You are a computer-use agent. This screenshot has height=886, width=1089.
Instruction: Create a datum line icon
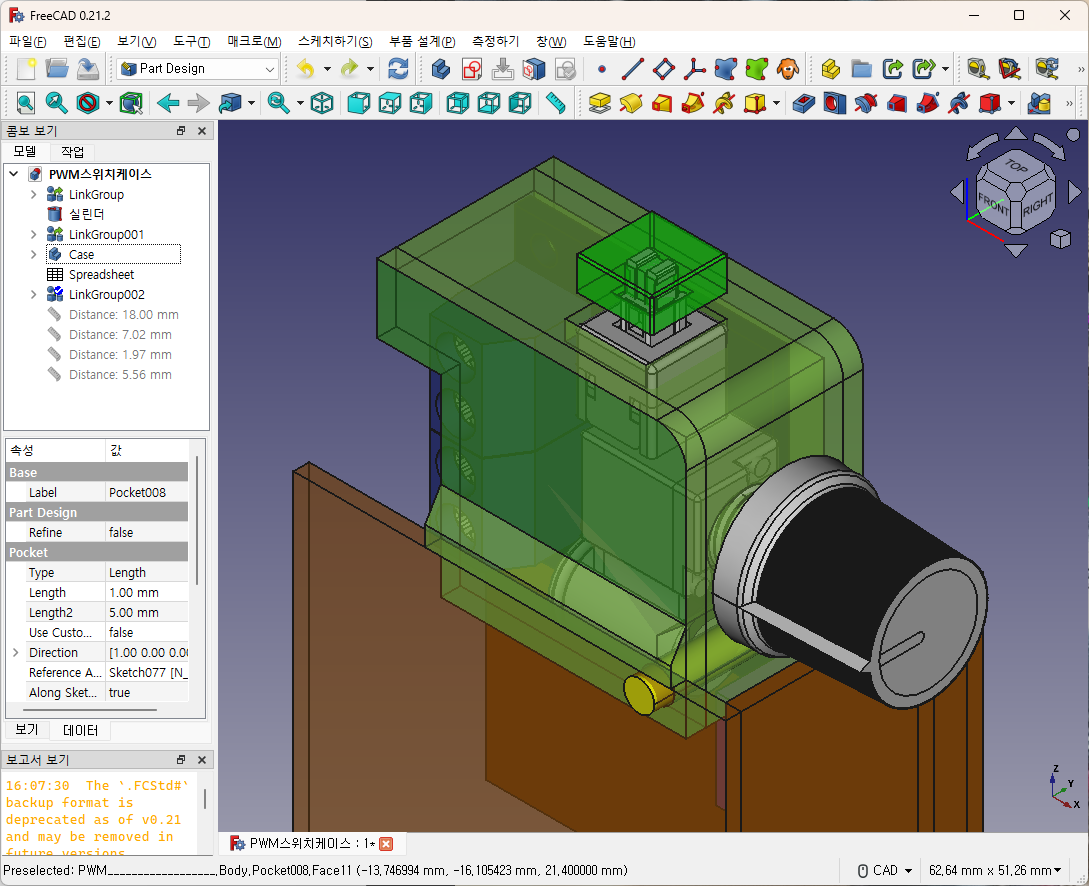pyautogui.click(x=632, y=69)
